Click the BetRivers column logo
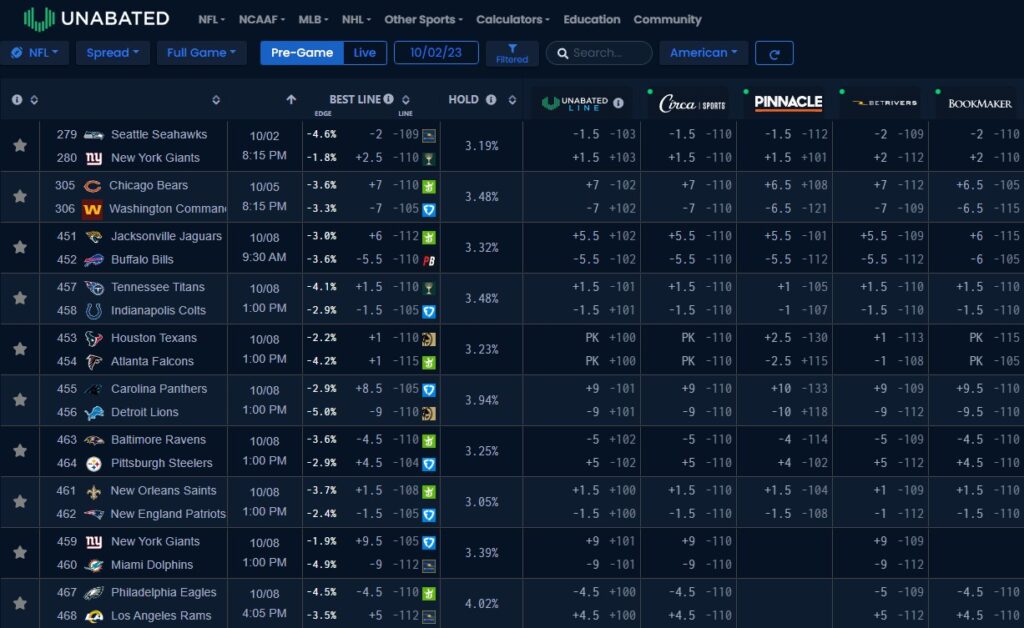Viewport: 1024px width, 628px height. pyautogui.click(x=884, y=103)
